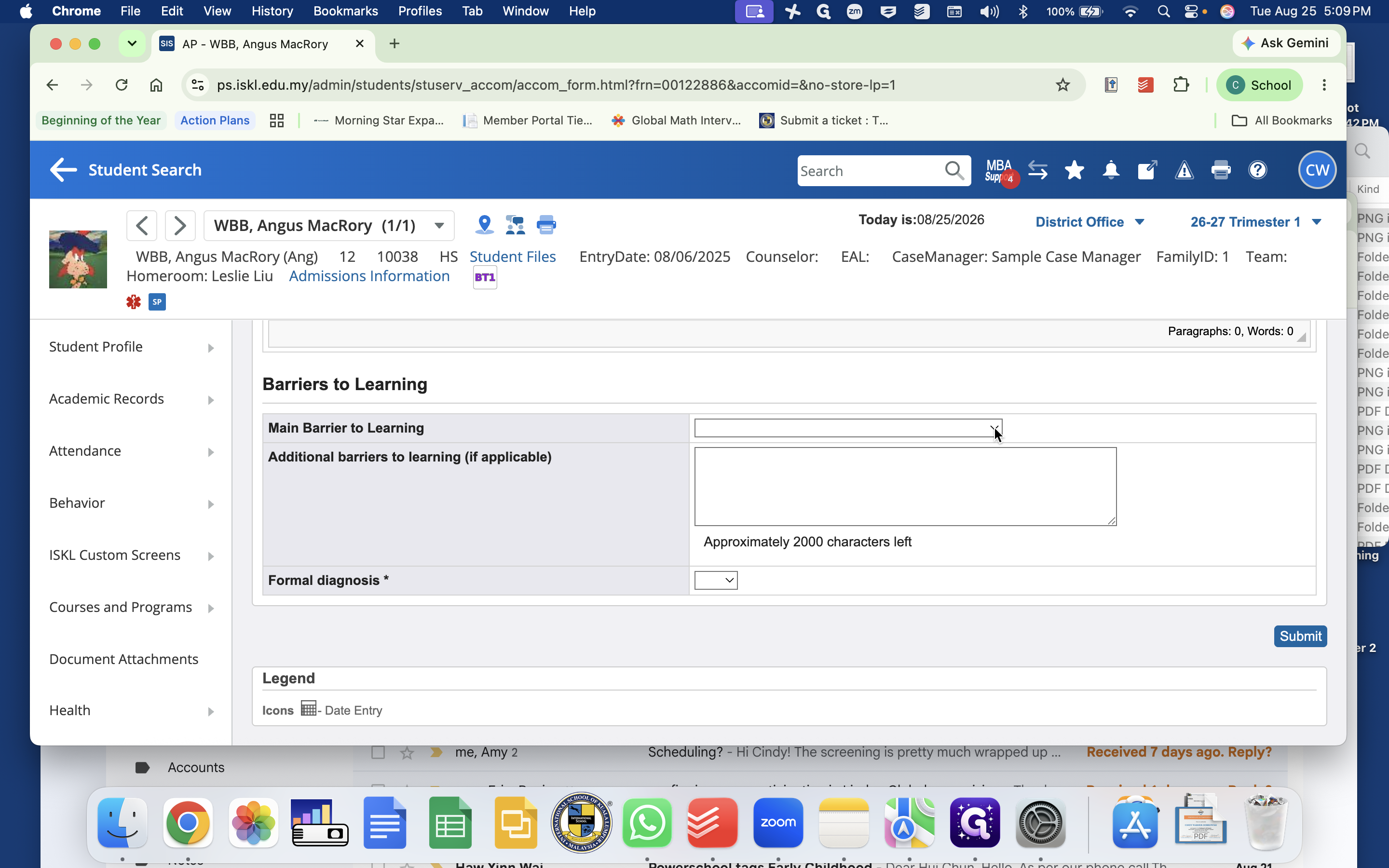Open the District Office school dropdown
The width and height of the screenshot is (1389, 868).
click(x=1090, y=222)
